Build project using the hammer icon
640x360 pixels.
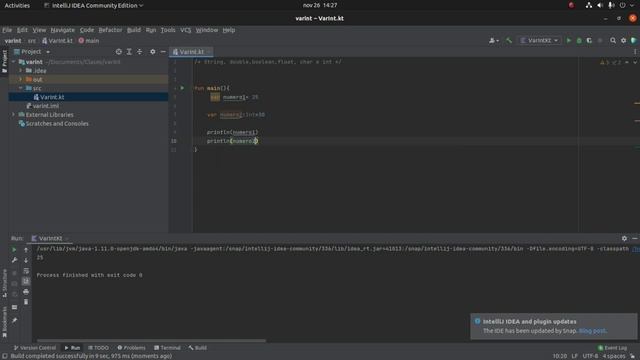pos(509,40)
